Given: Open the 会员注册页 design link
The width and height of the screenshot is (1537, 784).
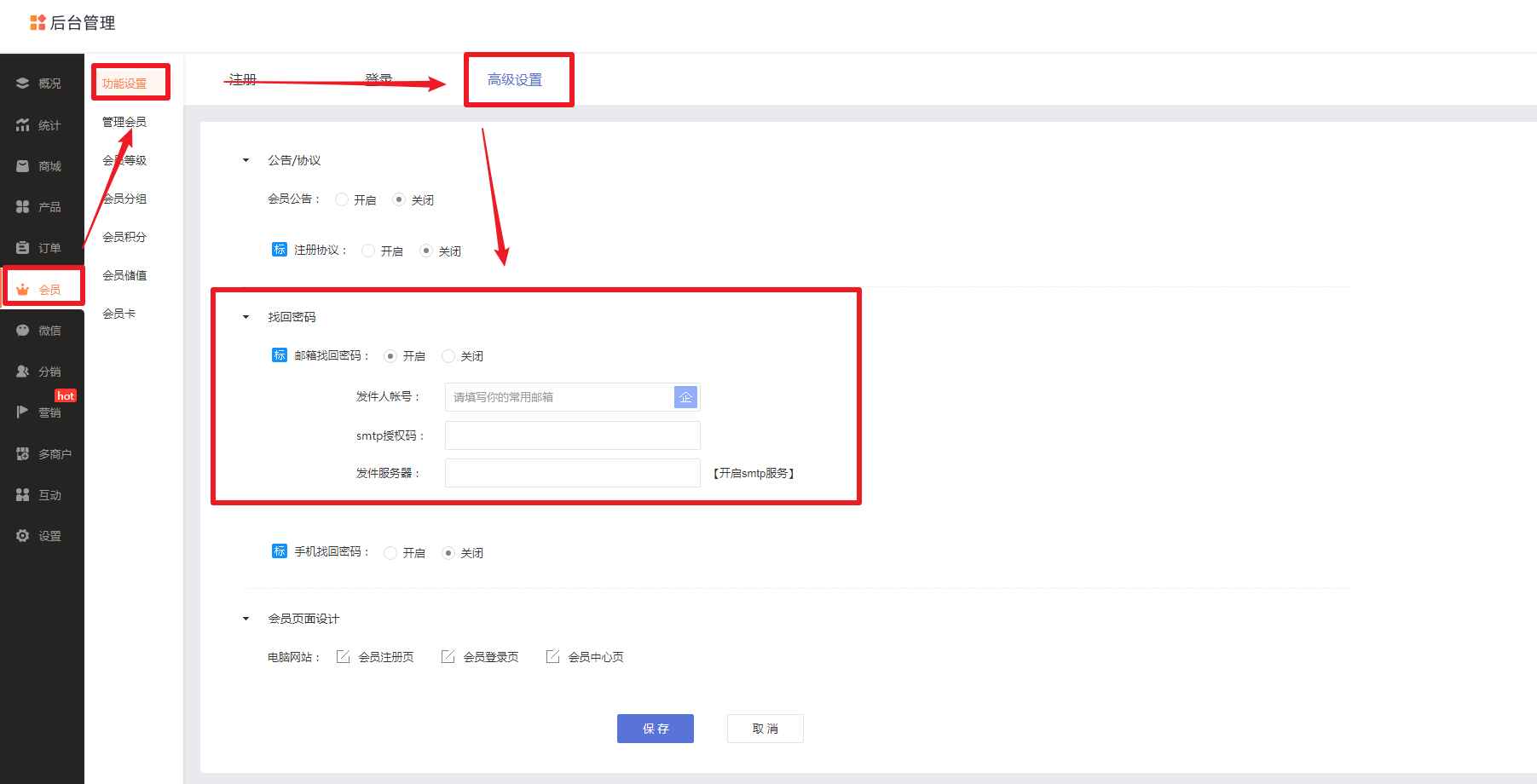Looking at the screenshot, I should click(x=386, y=657).
